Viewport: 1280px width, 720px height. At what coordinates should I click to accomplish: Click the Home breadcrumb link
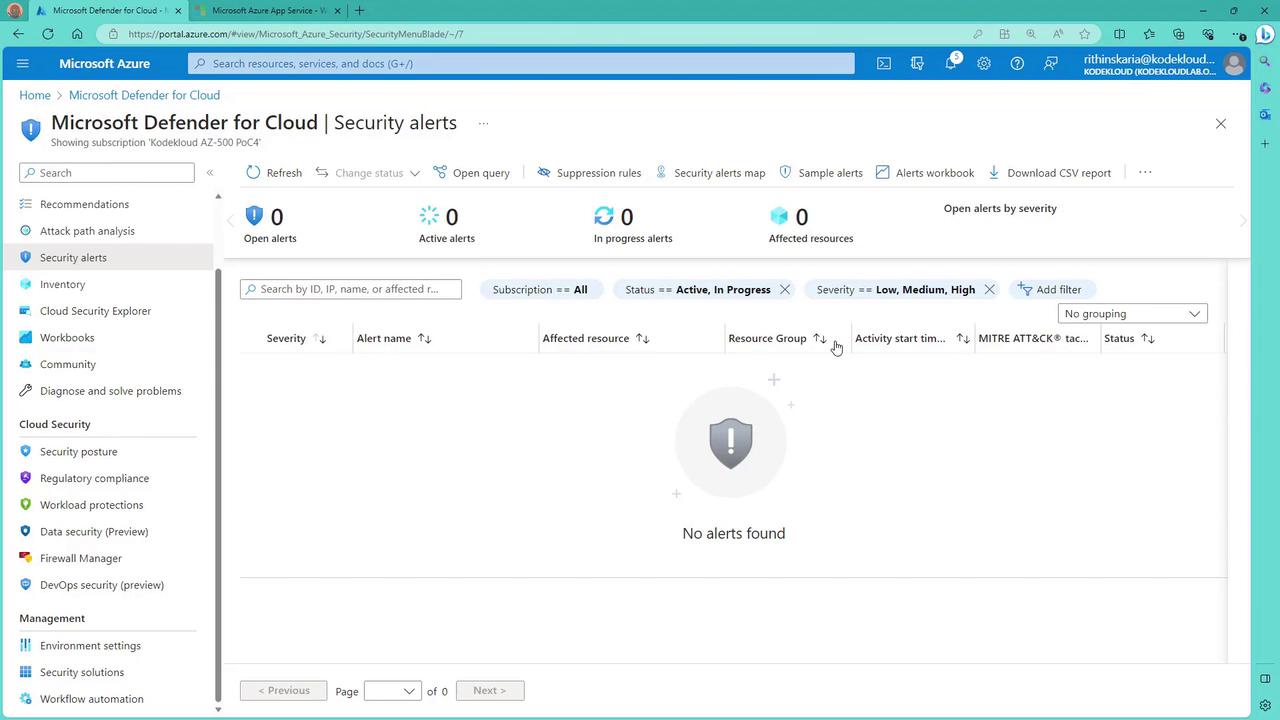click(34, 95)
